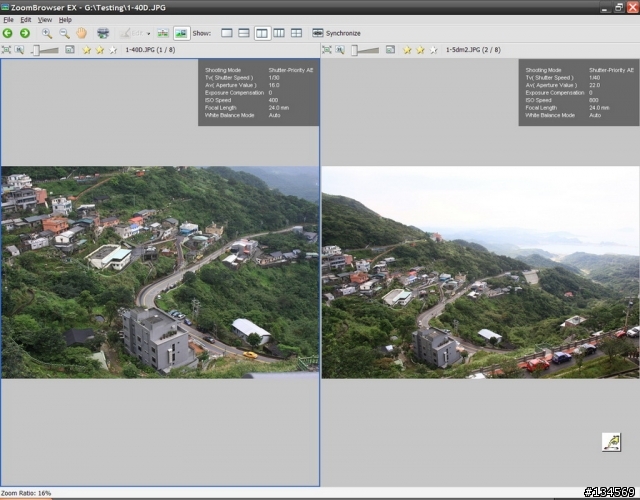Image resolution: width=640 pixels, height=500 pixels.
Task: Set two-star rating for 1-5dm2.JPG
Action: tap(420, 50)
